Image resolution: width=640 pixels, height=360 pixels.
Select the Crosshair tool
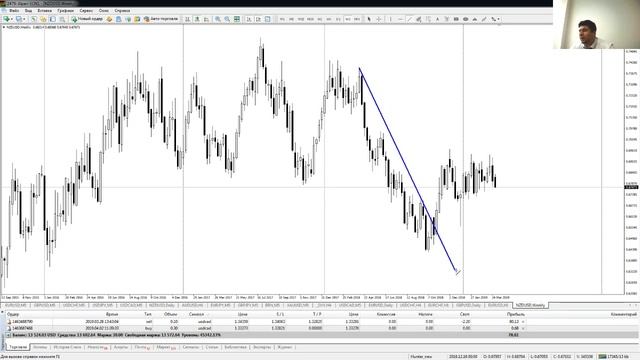379,19
